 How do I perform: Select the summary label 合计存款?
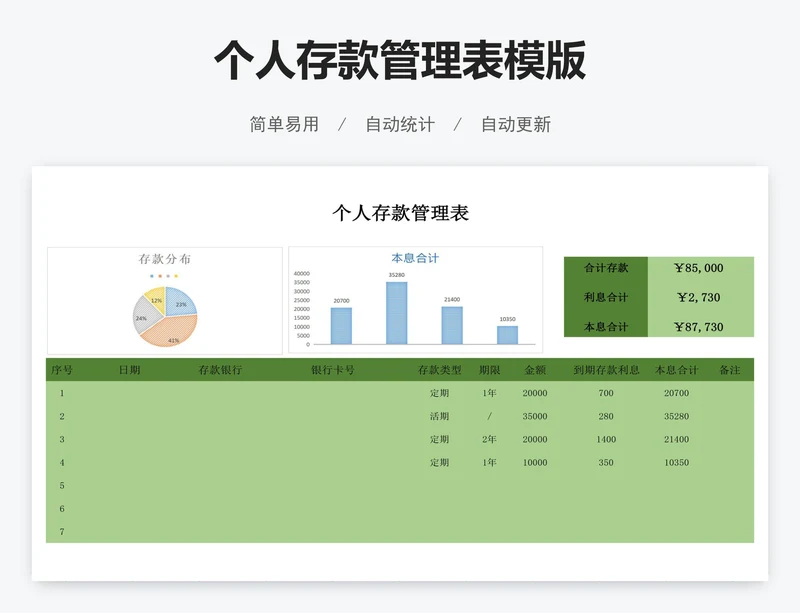(x=606, y=267)
